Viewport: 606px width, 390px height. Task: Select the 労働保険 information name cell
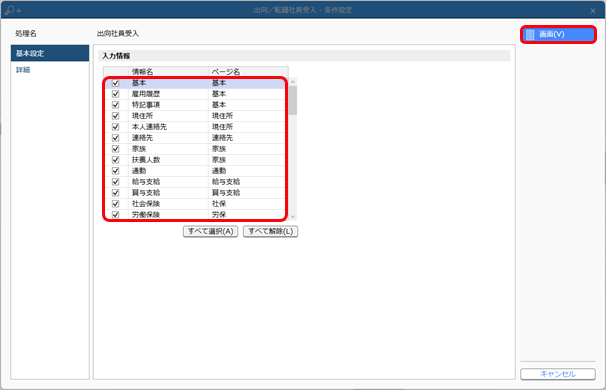pos(168,215)
